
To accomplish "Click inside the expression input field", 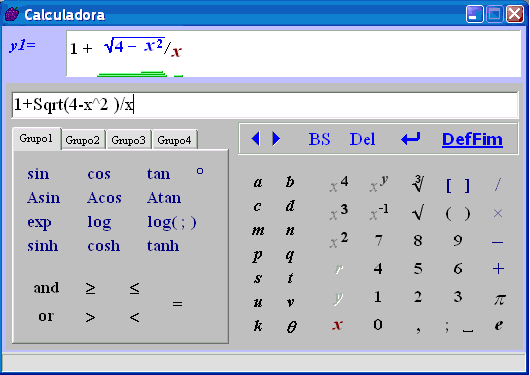I will point(265,105).
